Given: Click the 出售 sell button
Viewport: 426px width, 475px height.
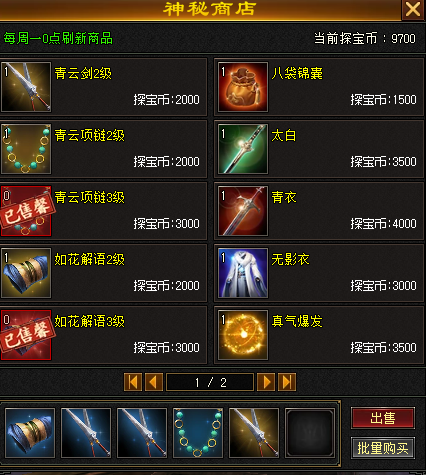Looking at the screenshot, I should [383, 418].
